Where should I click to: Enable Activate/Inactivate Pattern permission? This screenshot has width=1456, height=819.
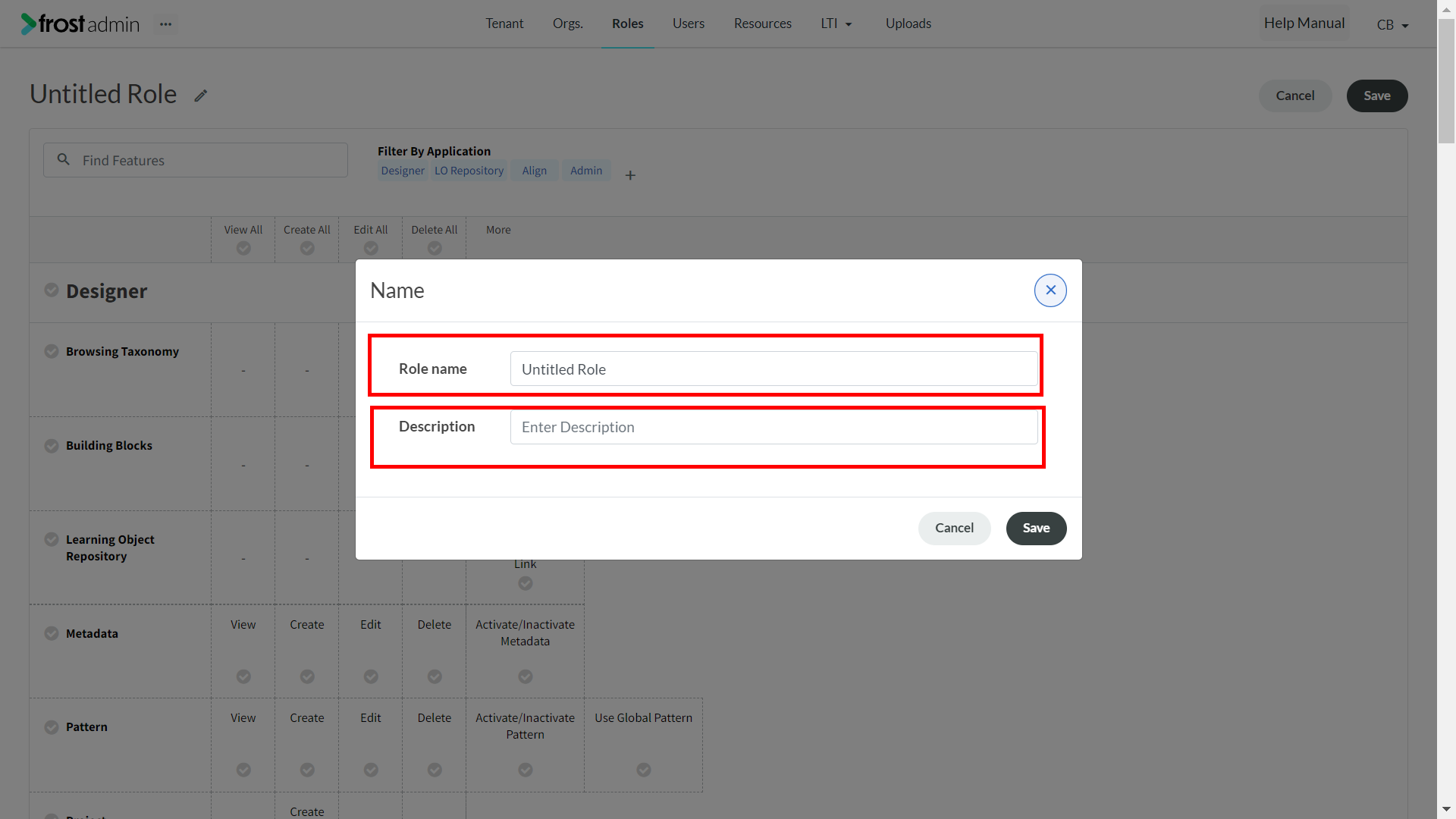526,770
